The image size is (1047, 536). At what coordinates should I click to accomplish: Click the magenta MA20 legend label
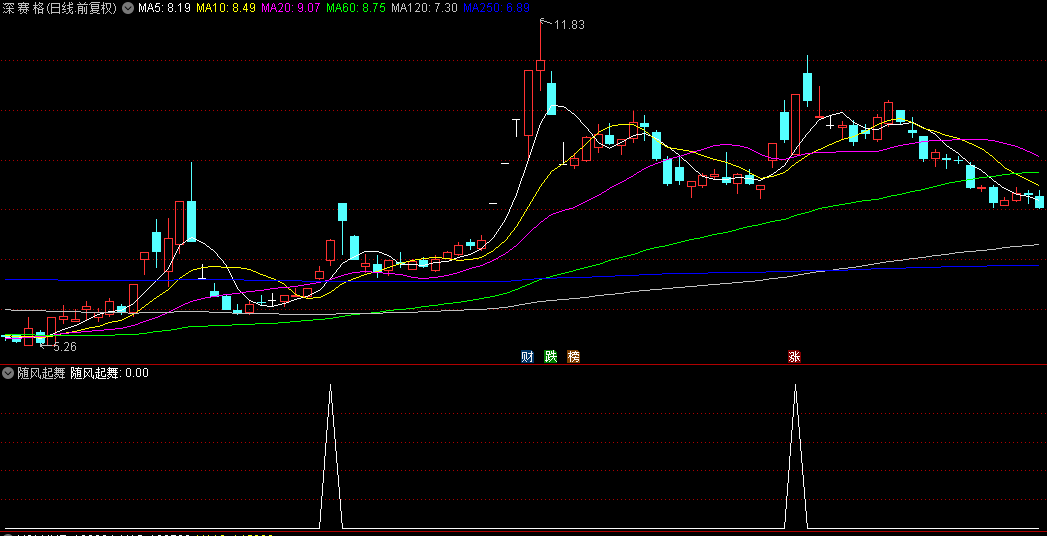(291, 8)
